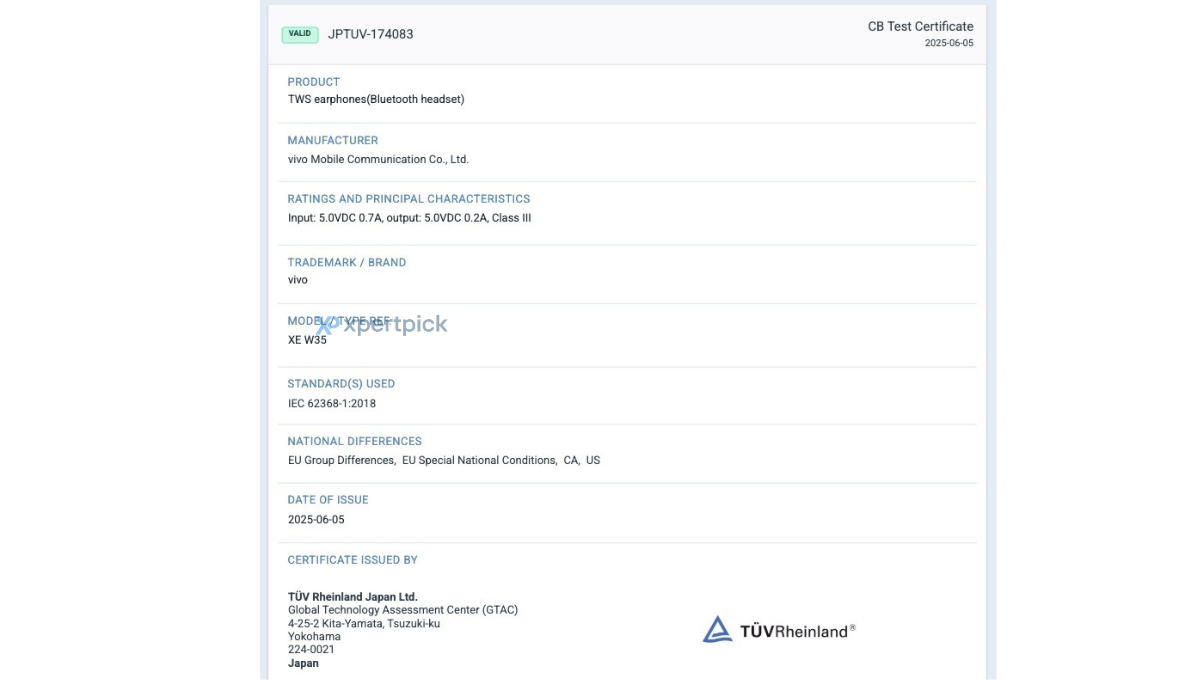Select model reference "XE W35"

[307, 340]
